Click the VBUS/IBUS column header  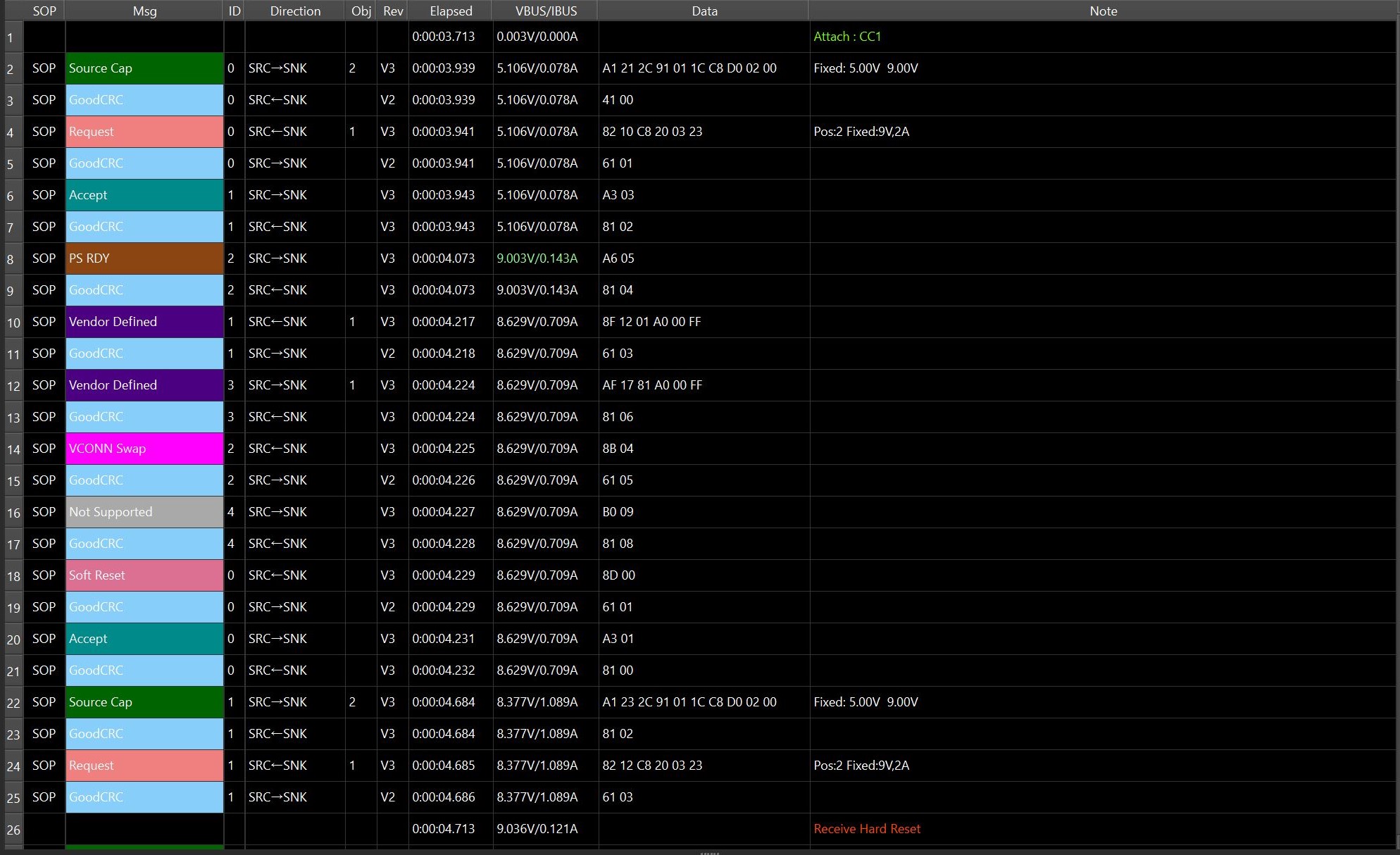coord(546,11)
